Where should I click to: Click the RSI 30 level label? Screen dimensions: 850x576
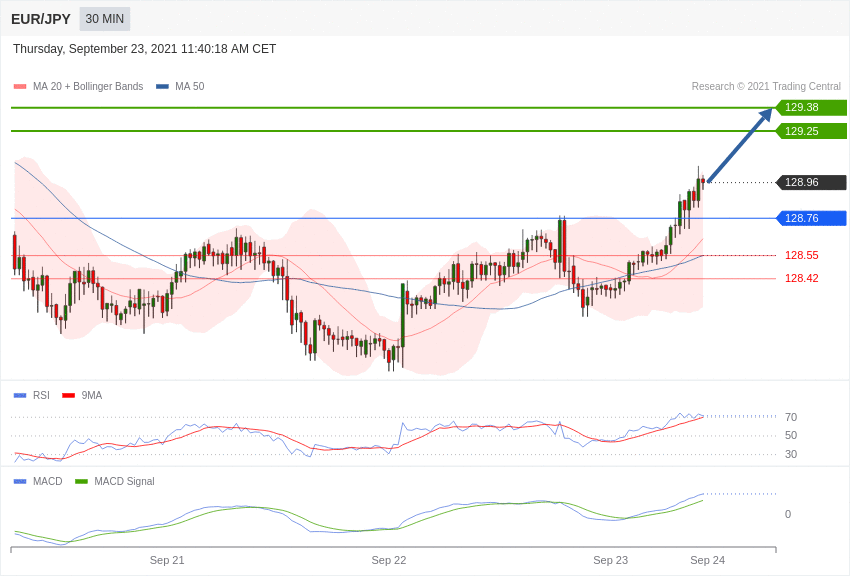point(791,454)
